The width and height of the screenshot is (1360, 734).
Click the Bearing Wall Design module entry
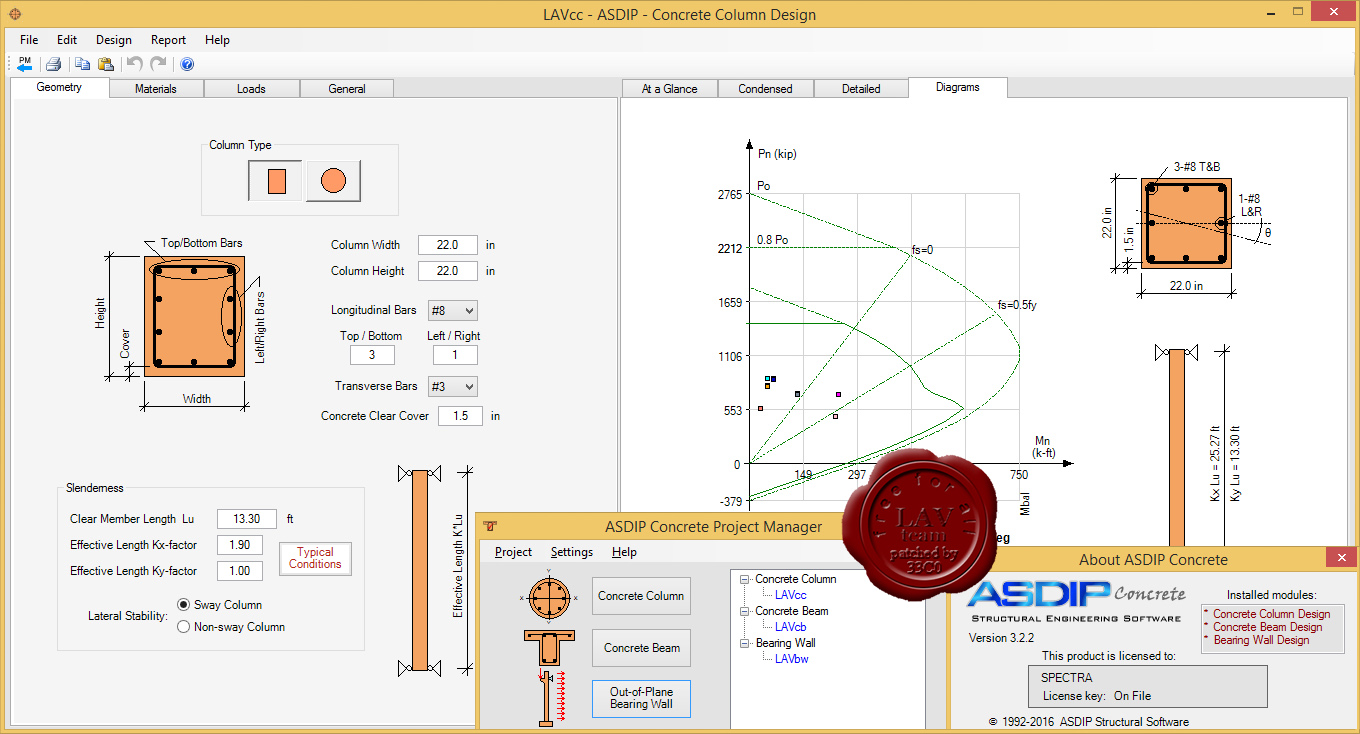(x=1261, y=640)
